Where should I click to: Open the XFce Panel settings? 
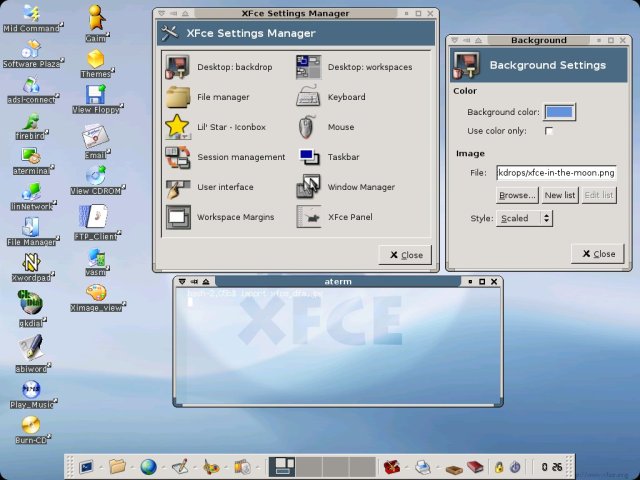[x=309, y=216]
